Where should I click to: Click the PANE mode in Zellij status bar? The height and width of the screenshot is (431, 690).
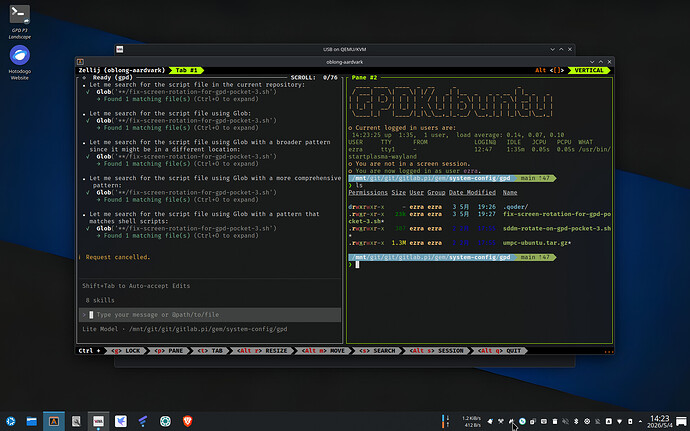pyautogui.click(x=169, y=351)
